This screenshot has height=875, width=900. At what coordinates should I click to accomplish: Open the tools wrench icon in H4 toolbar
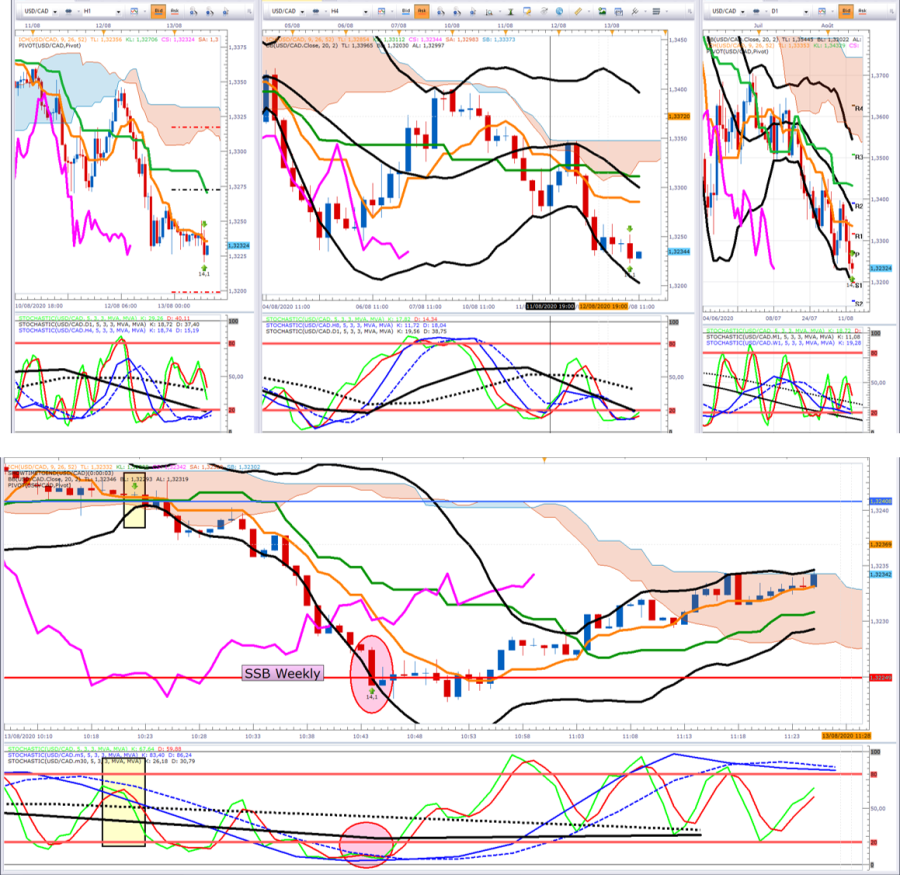635,11
